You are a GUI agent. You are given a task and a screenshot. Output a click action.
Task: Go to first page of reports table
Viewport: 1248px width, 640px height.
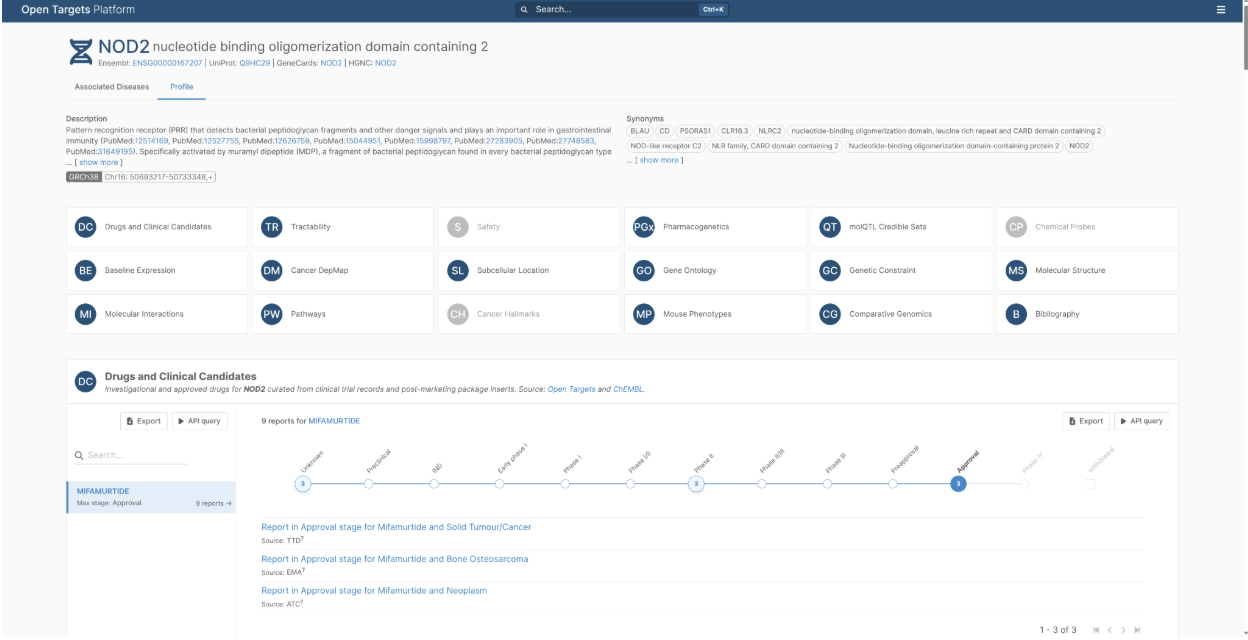coord(1096,630)
